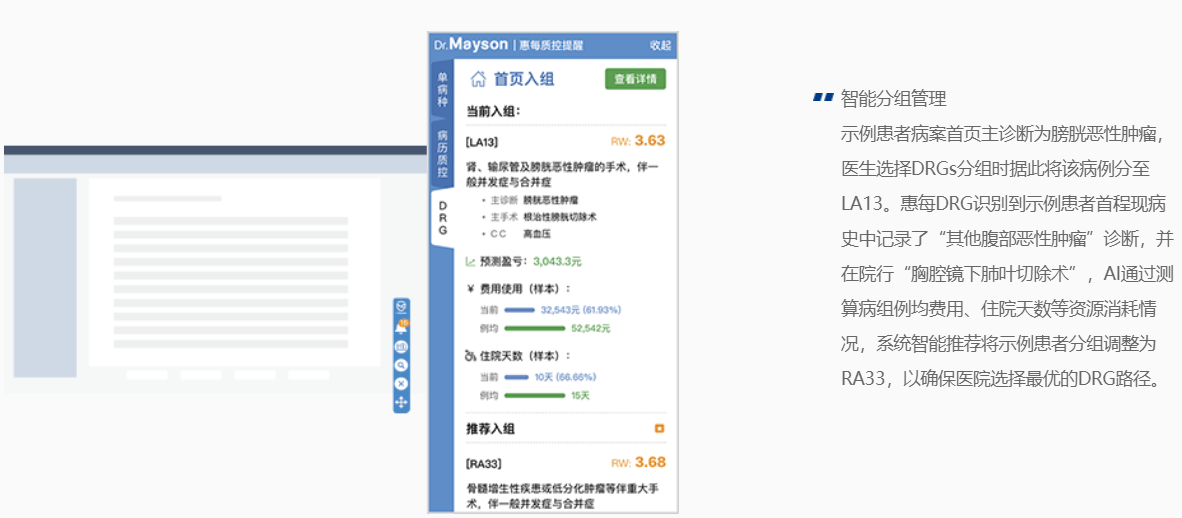Switch to the 单病种 side tab
This screenshot has height=518, width=1182.
pos(442,90)
